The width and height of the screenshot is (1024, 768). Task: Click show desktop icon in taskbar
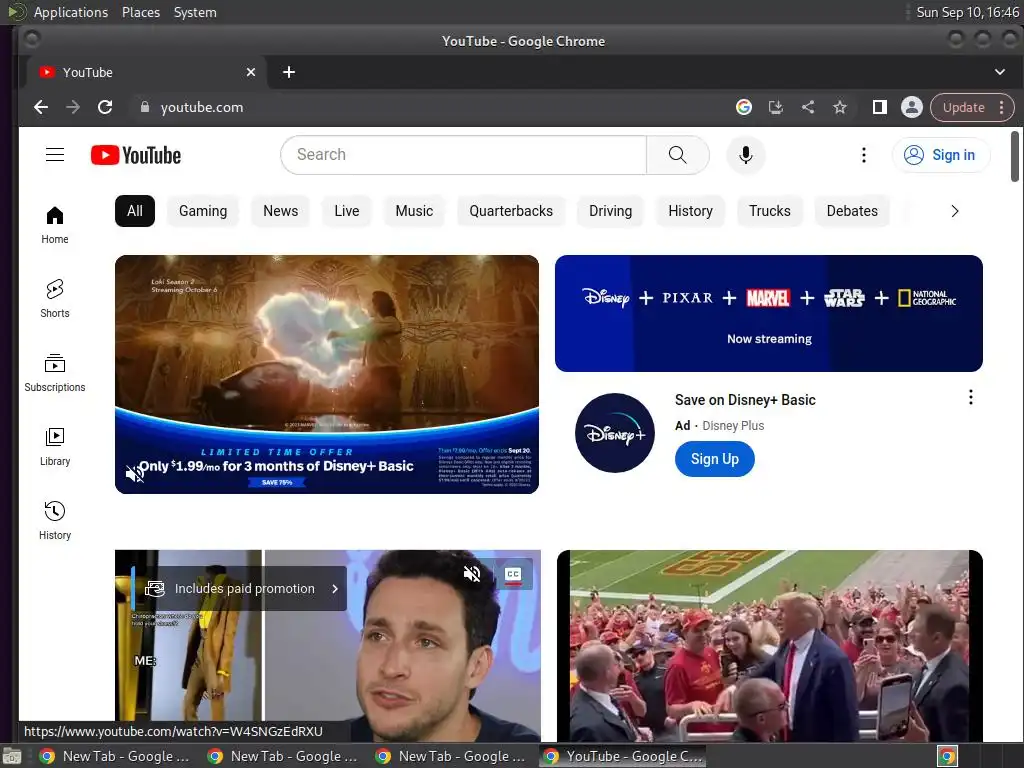coord(11,756)
